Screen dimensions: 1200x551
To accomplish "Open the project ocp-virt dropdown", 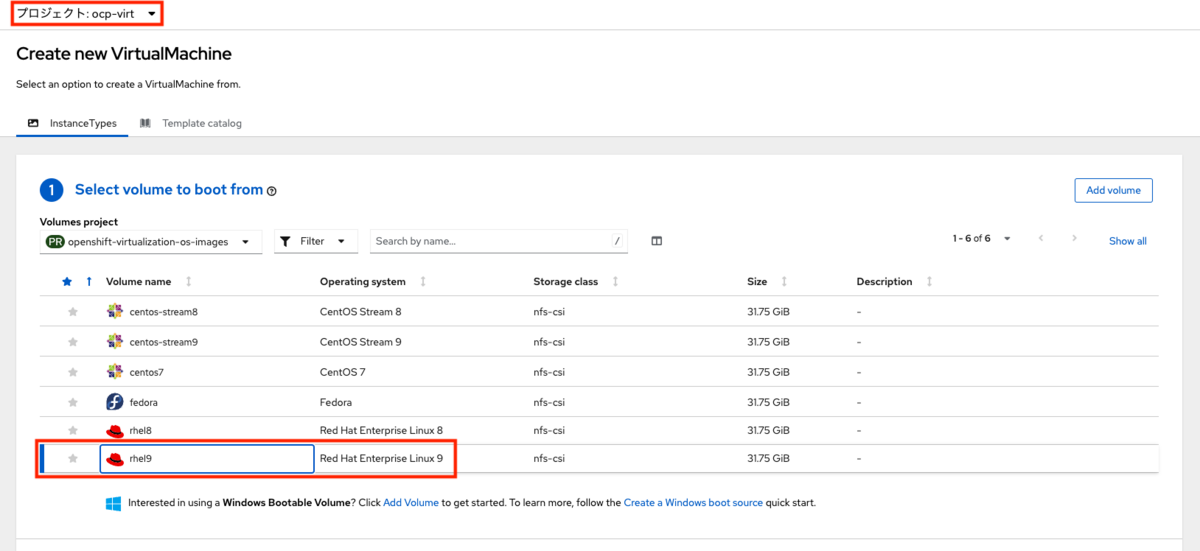I will [x=88, y=14].
